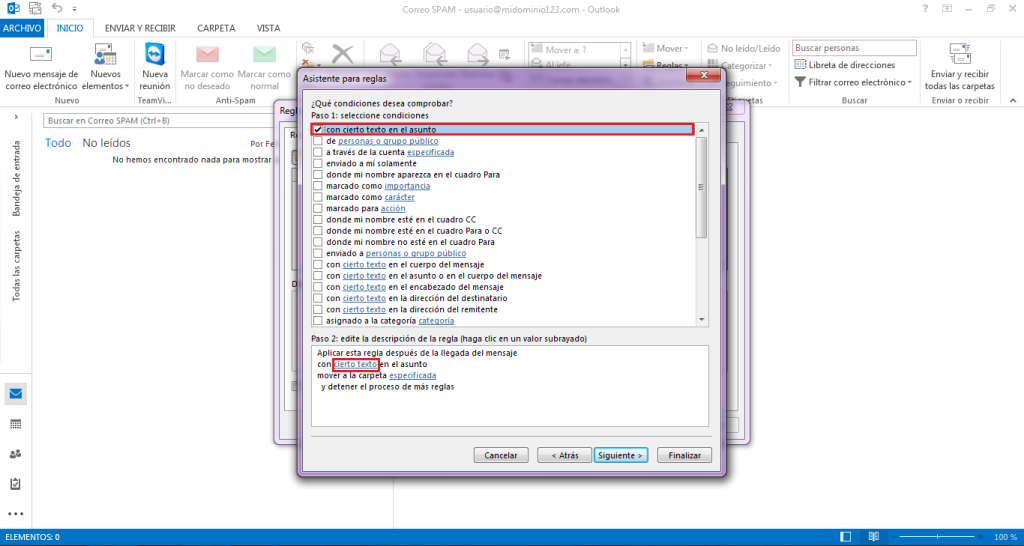Select the 'No leídos' mail filter
Screen dimensions: 1024x546
[106, 143]
